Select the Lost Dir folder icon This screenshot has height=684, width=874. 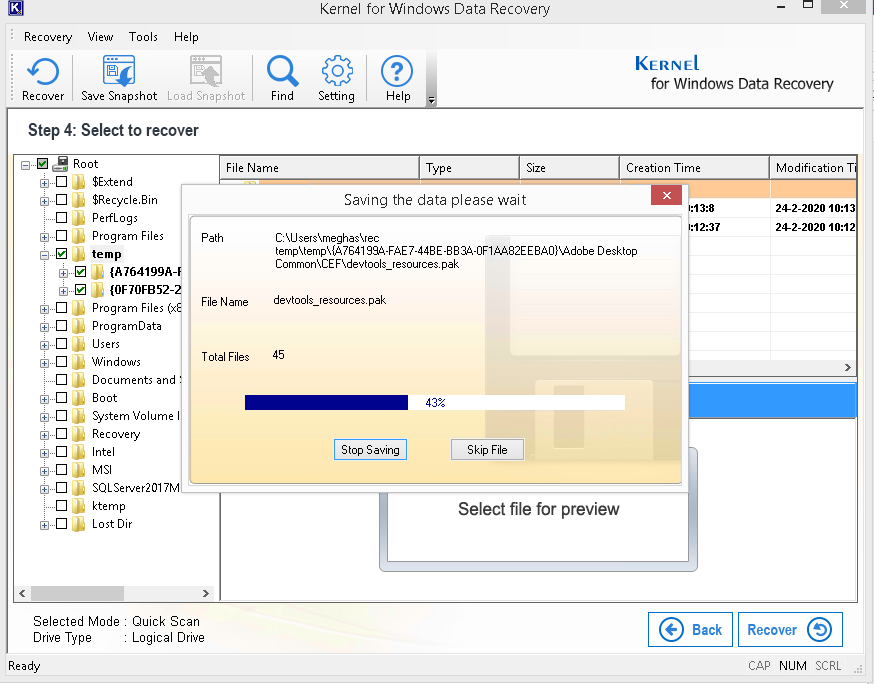79,523
